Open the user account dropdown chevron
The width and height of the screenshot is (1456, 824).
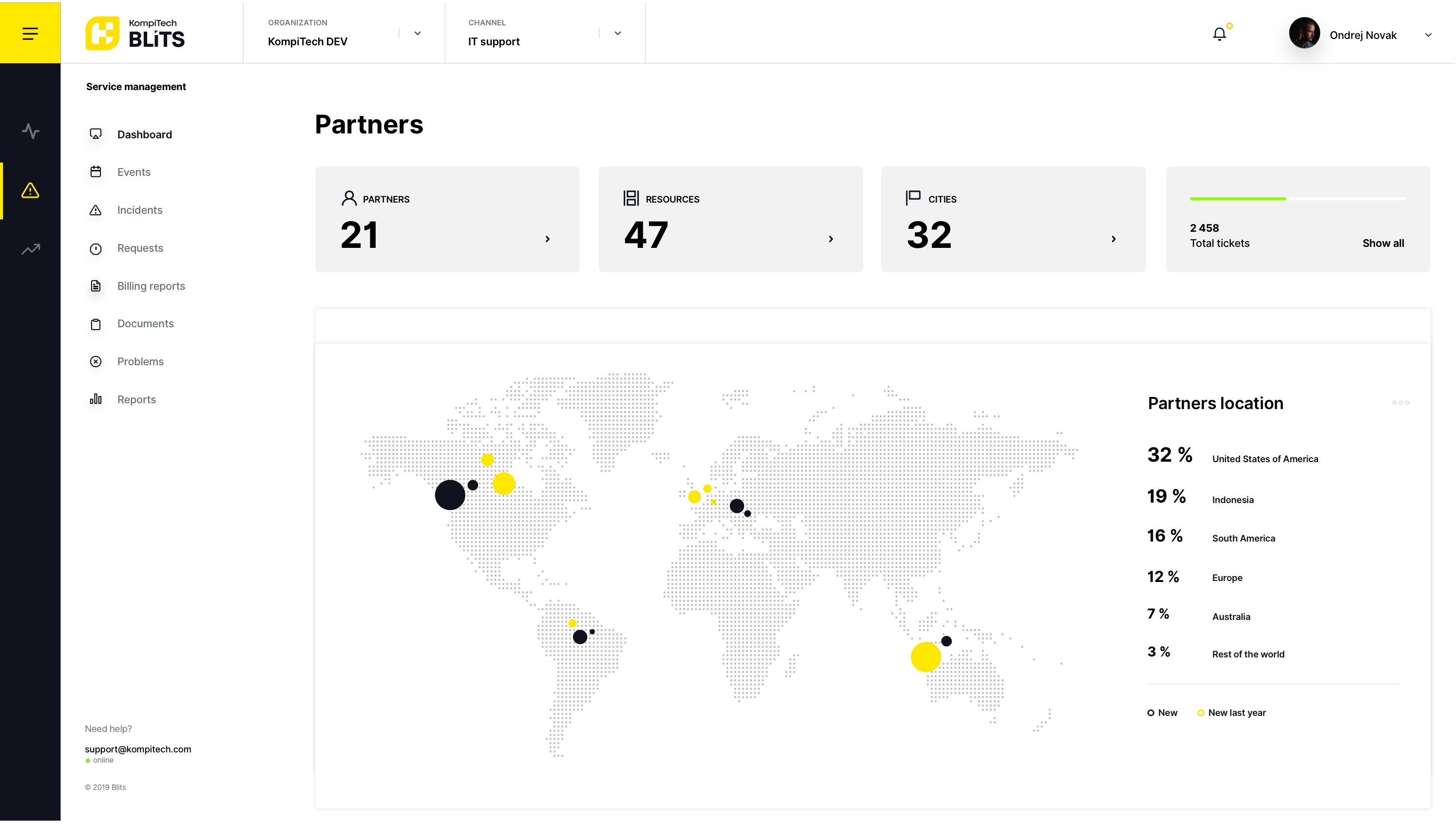pos(1428,35)
